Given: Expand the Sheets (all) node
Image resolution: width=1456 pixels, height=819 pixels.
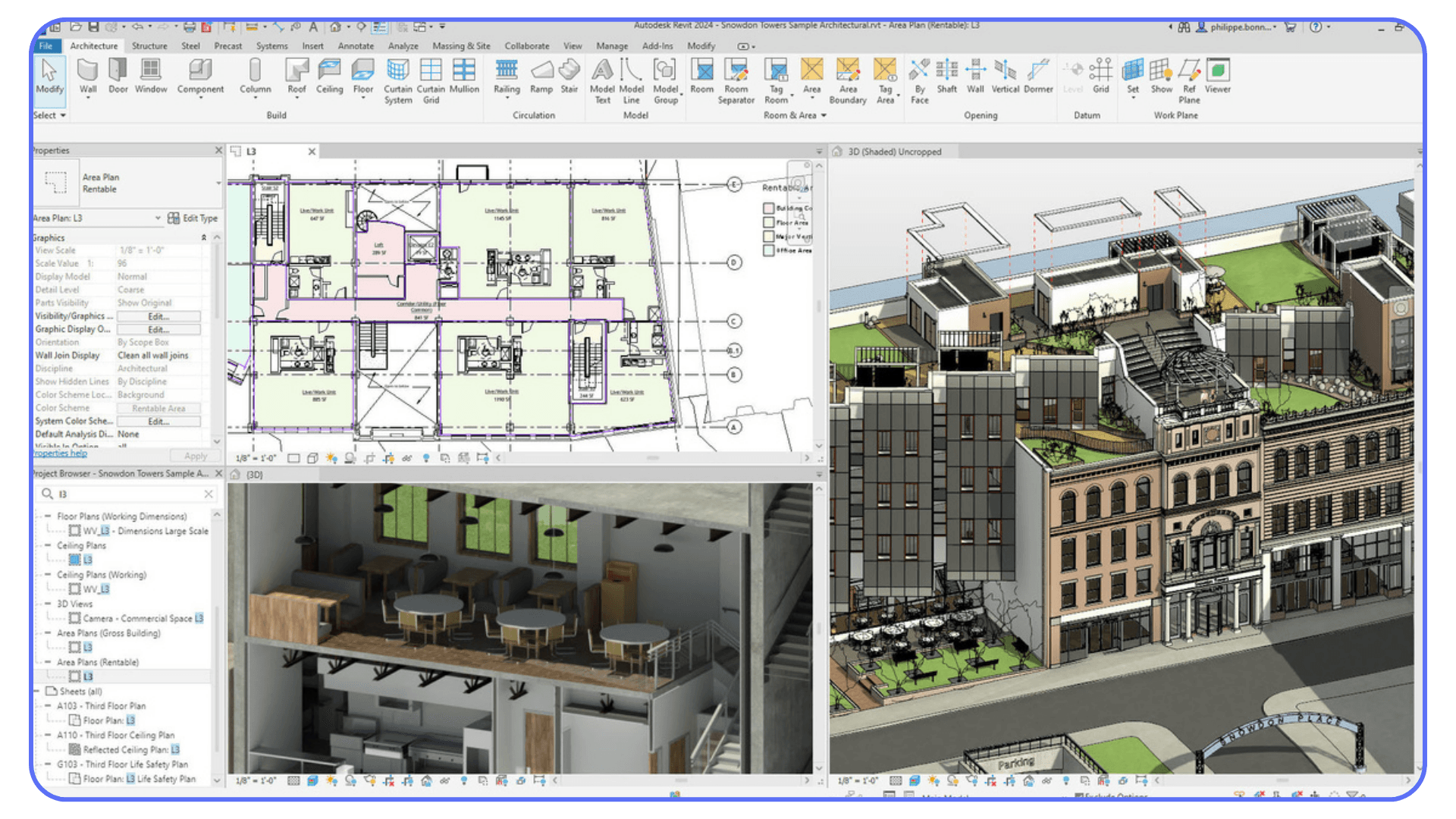Looking at the screenshot, I should click(36, 691).
